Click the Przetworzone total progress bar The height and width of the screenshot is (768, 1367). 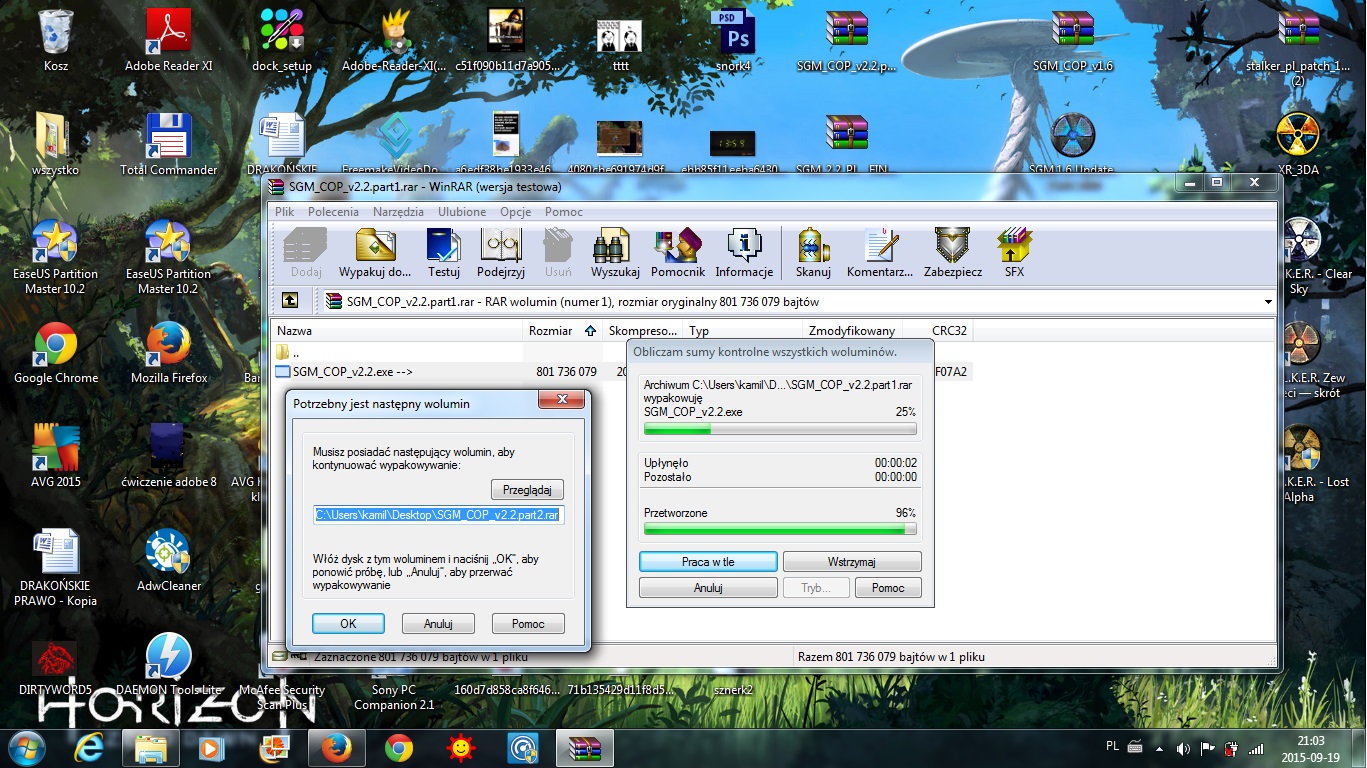780,529
